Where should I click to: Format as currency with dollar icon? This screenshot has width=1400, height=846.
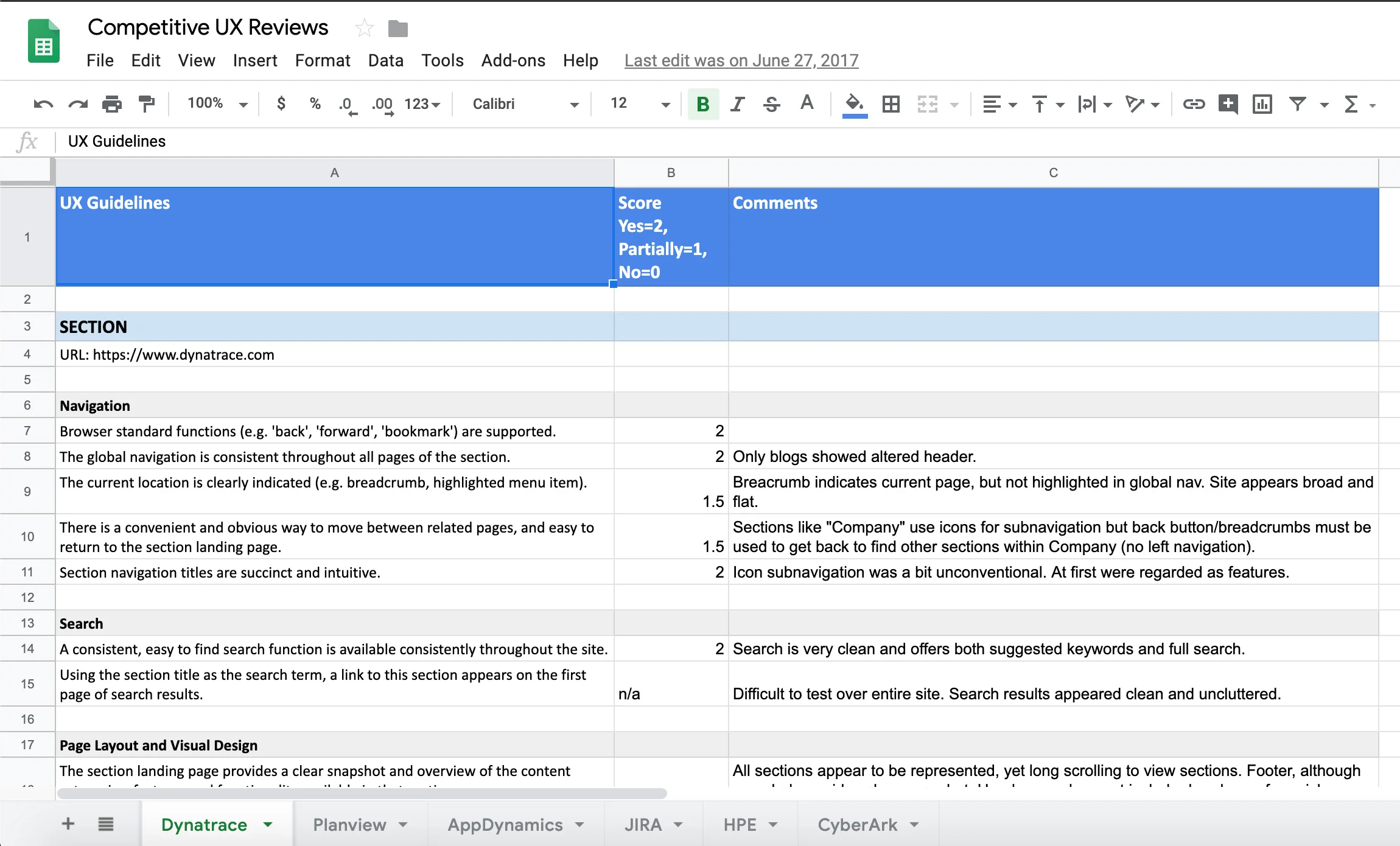pyautogui.click(x=281, y=104)
